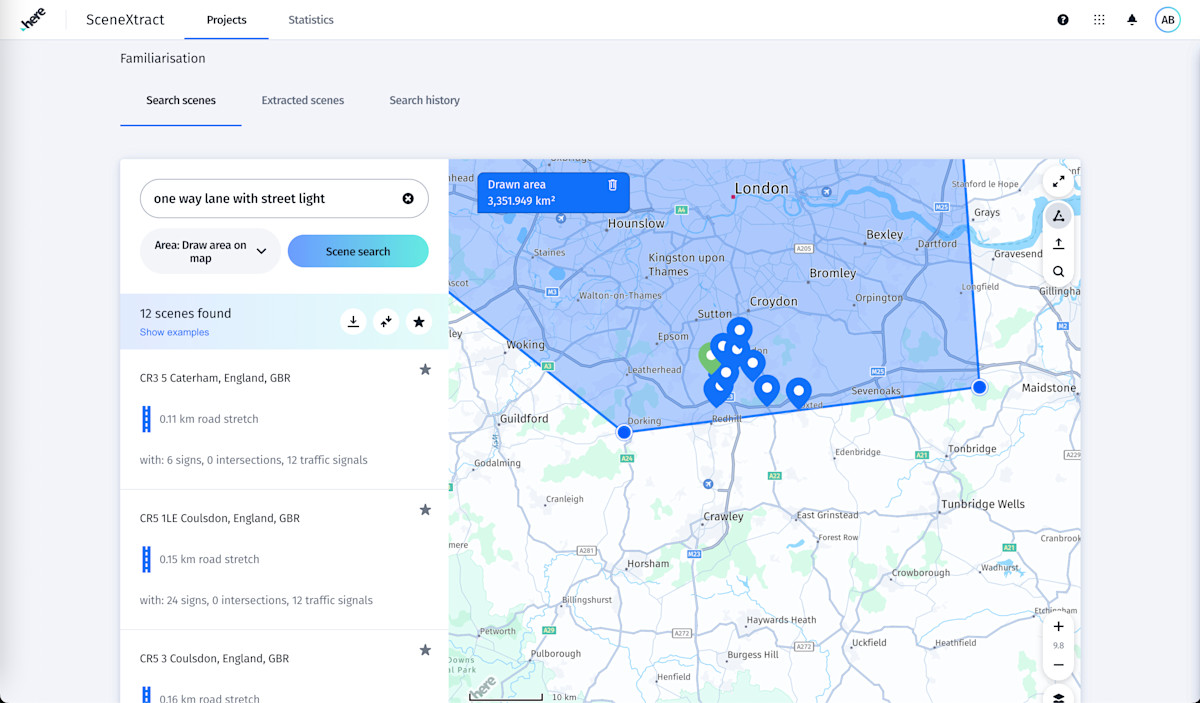Click the blue scene pin near Sevenoaks
Screen dimensions: 1200x703
(798, 393)
